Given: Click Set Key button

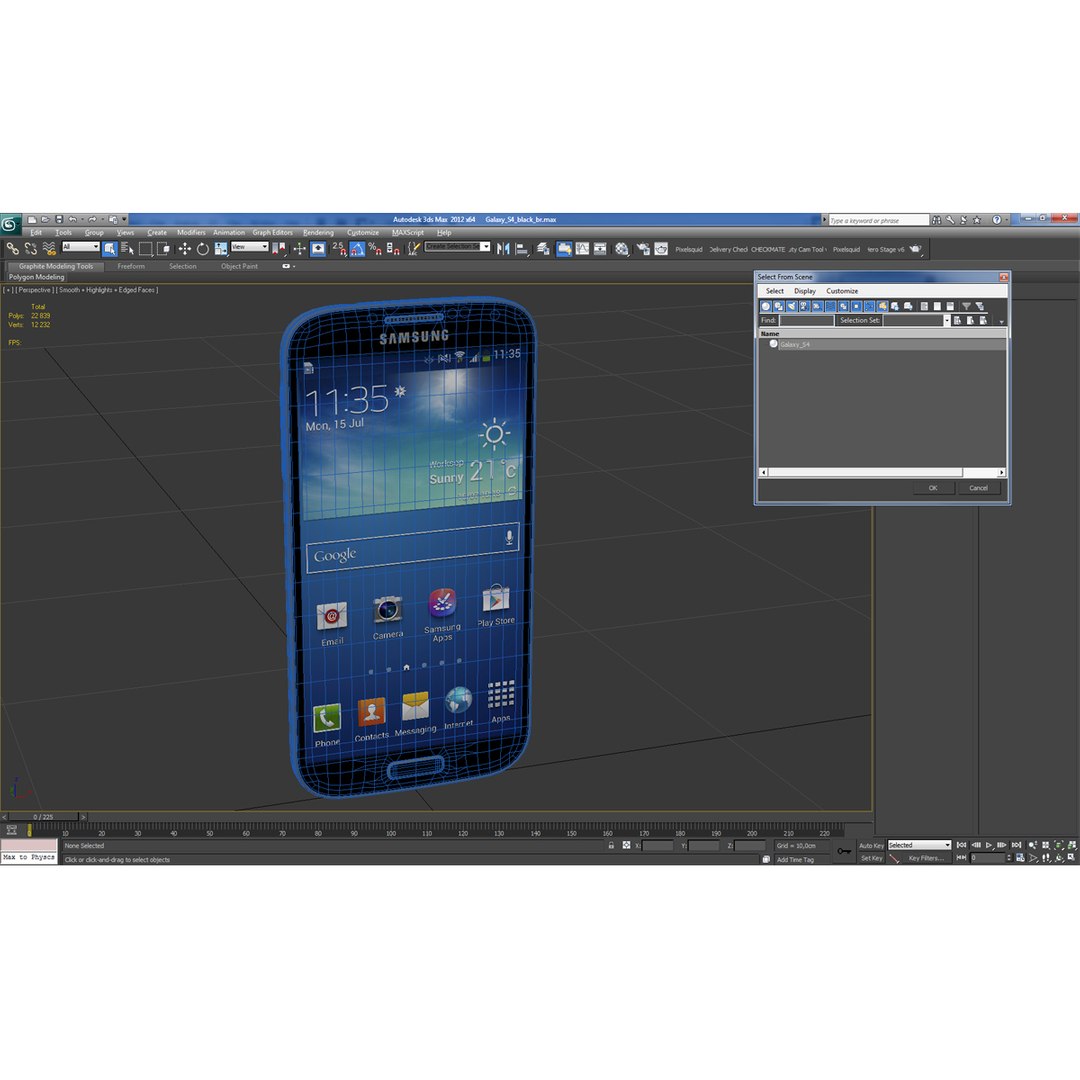Looking at the screenshot, I should (x=871, y=858).
